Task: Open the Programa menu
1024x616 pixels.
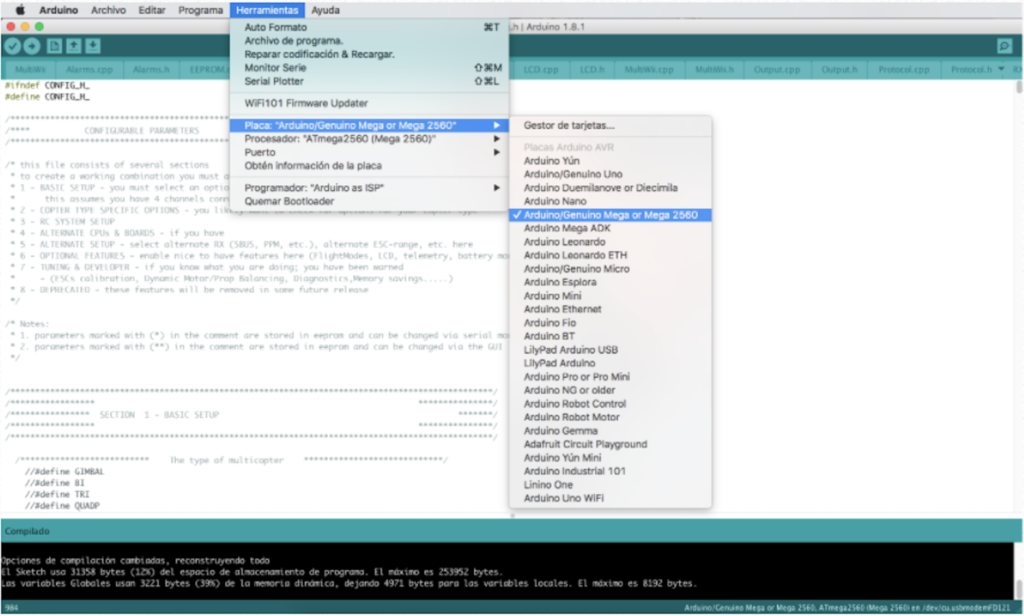Action: coord(200,10)
